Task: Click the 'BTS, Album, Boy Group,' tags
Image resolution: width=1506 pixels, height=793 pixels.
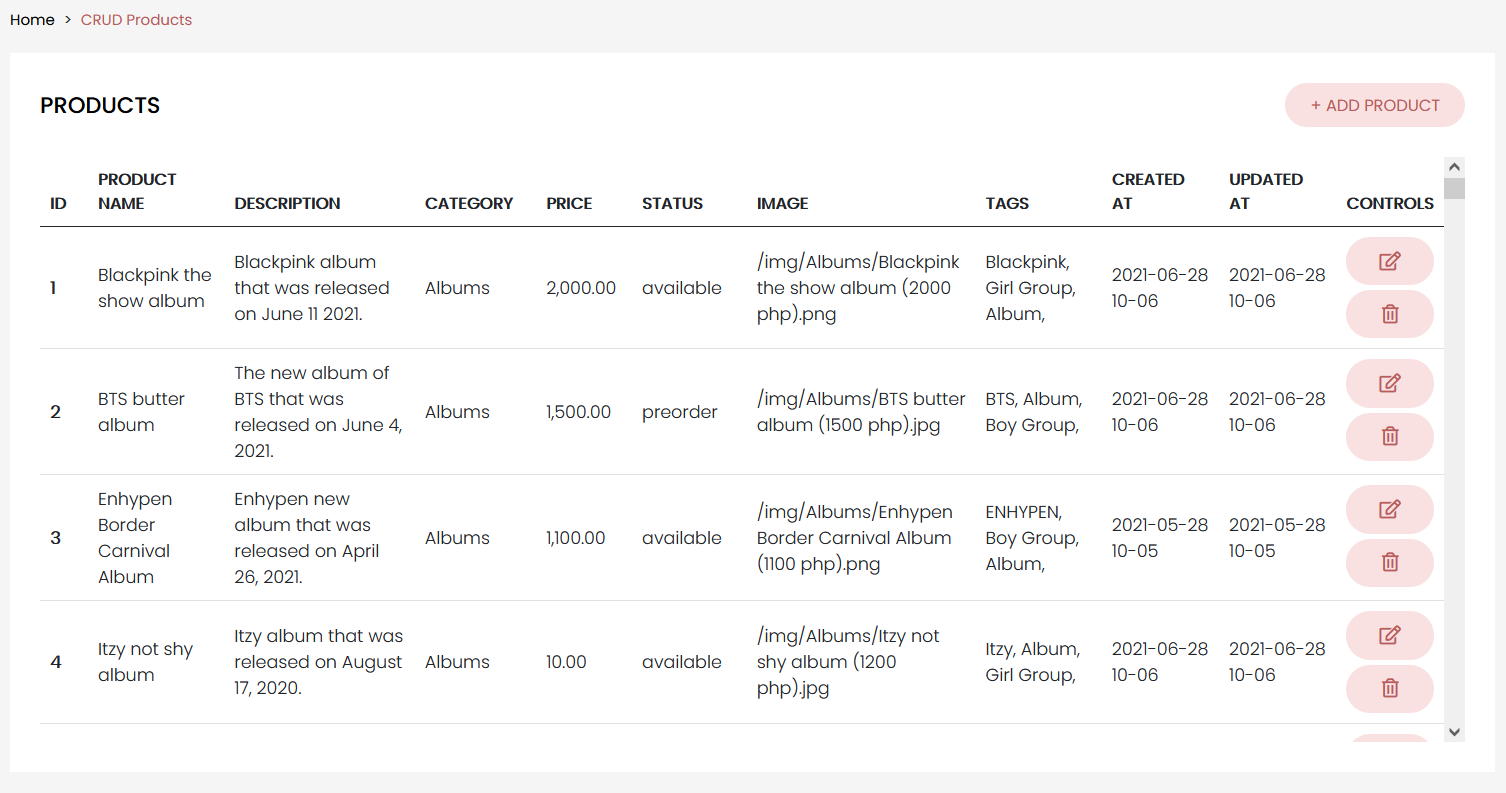Action: [1033, 412]
